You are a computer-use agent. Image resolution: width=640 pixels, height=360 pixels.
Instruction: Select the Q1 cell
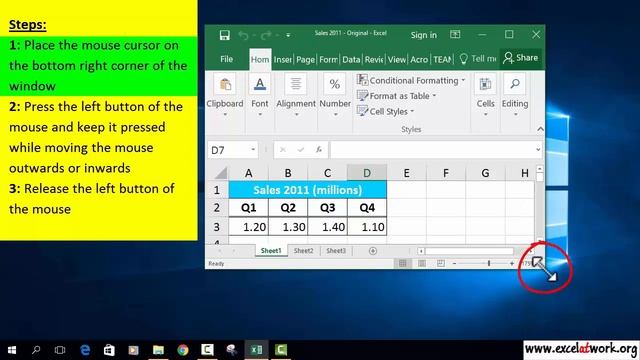249,208
